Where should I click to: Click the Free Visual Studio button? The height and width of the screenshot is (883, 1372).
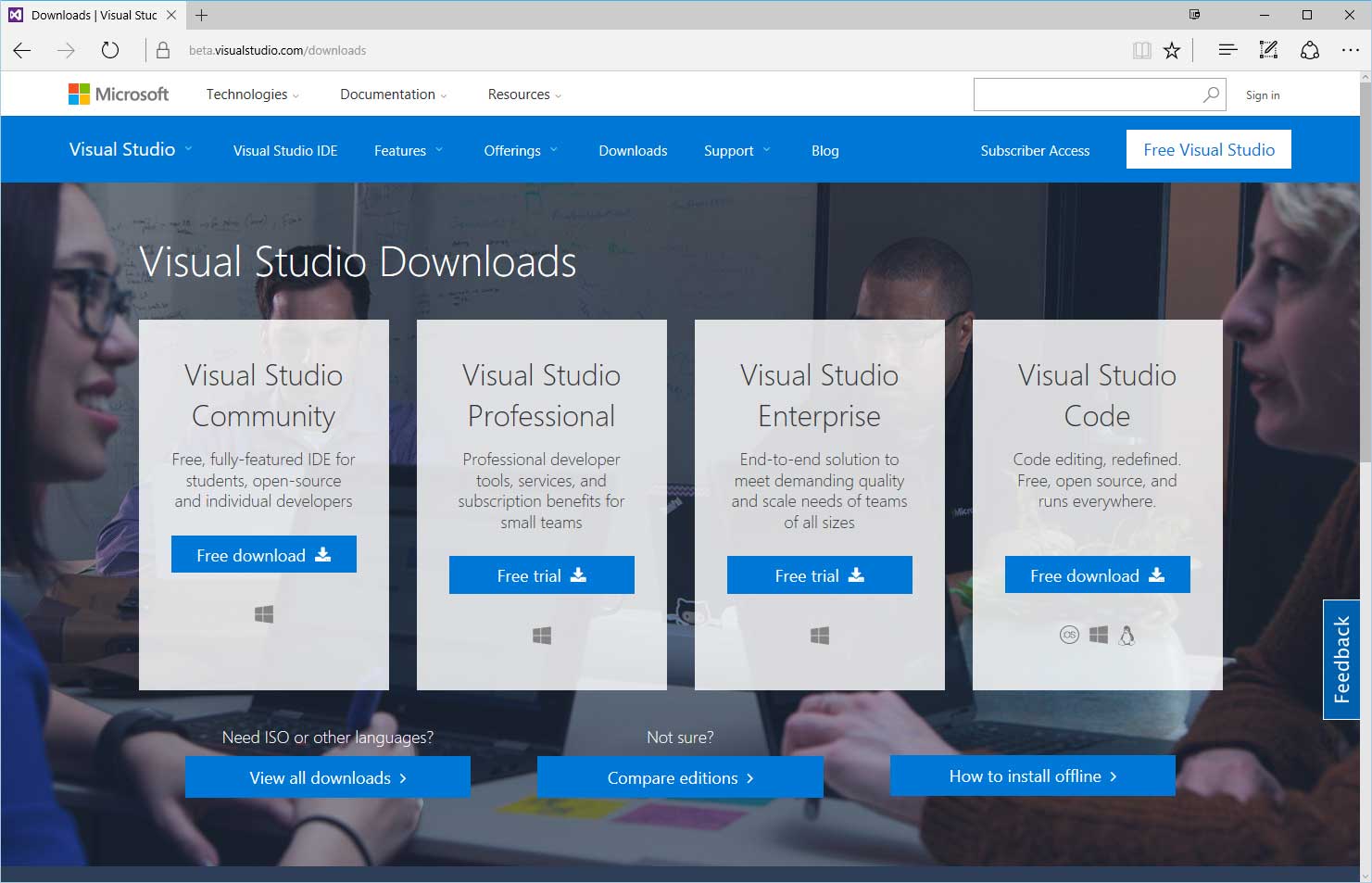pos(1209,149)
